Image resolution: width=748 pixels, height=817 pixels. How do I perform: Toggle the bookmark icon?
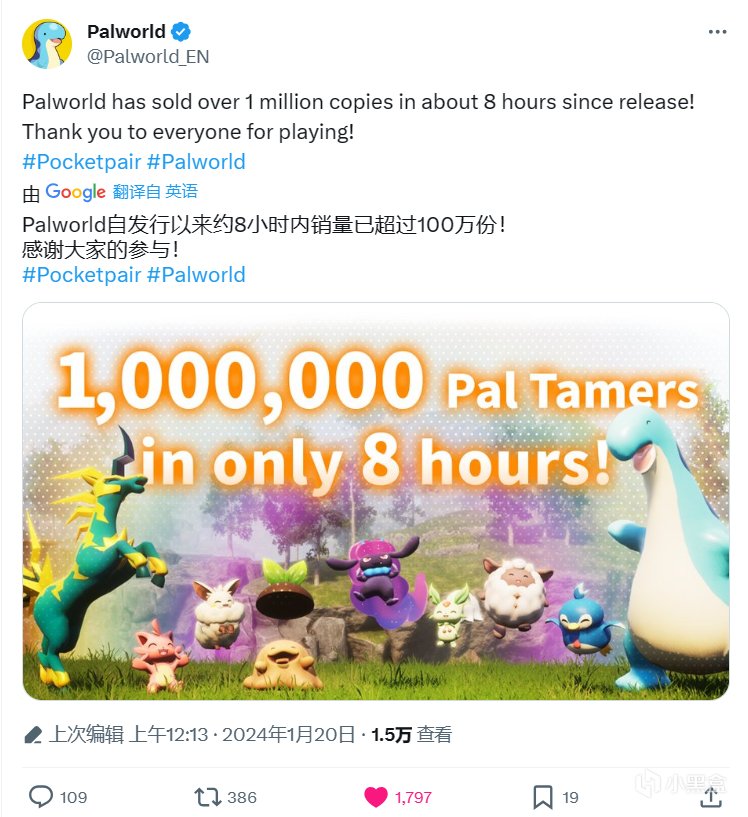(x=542, y=797)
